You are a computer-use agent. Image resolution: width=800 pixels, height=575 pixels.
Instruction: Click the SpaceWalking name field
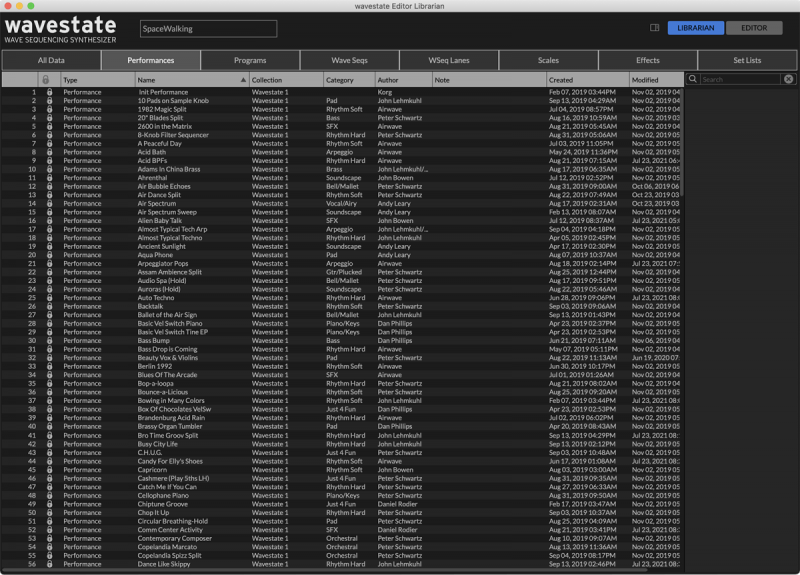click(208, 29)
